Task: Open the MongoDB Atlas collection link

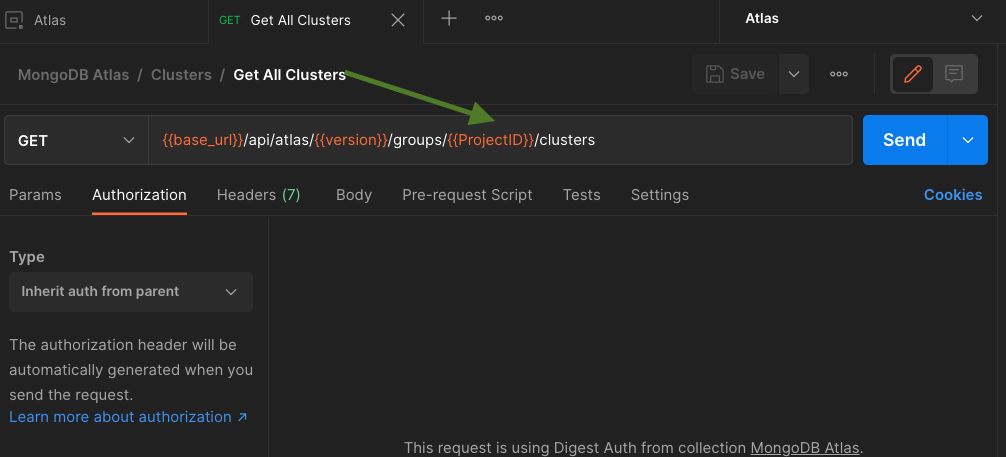Action: [805, 447]
